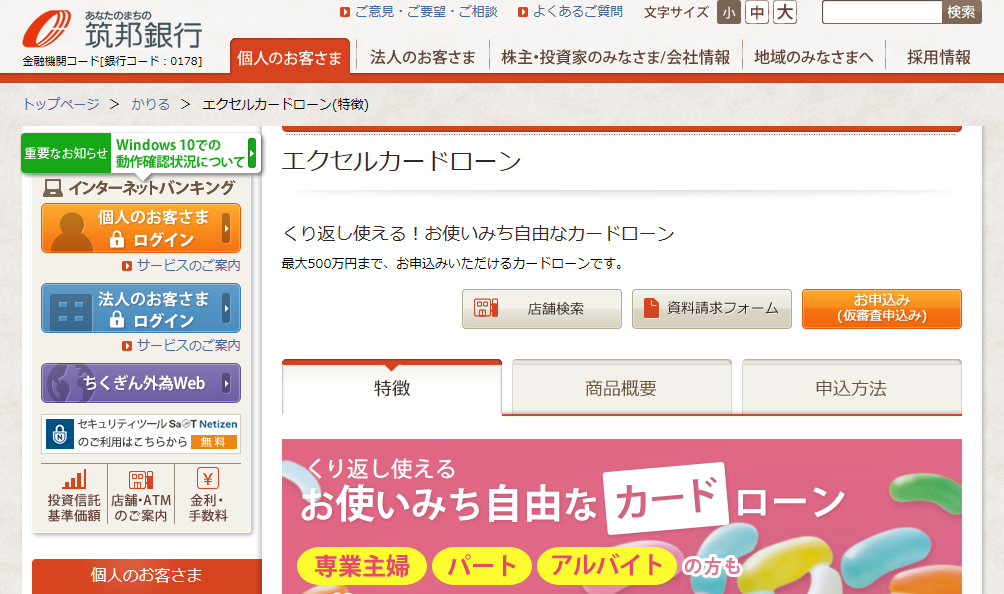
Task: Click the green arrow on the notice banner
Action: (x=252, y=153)
